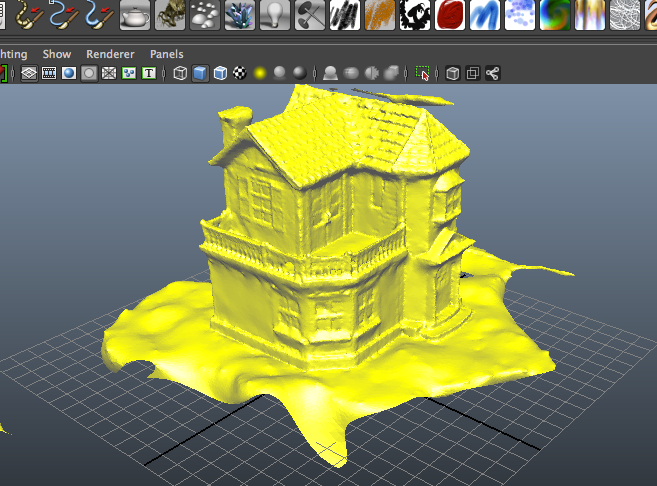
Task: Click the second blue curve brush icon
Action: click(100, 15)
